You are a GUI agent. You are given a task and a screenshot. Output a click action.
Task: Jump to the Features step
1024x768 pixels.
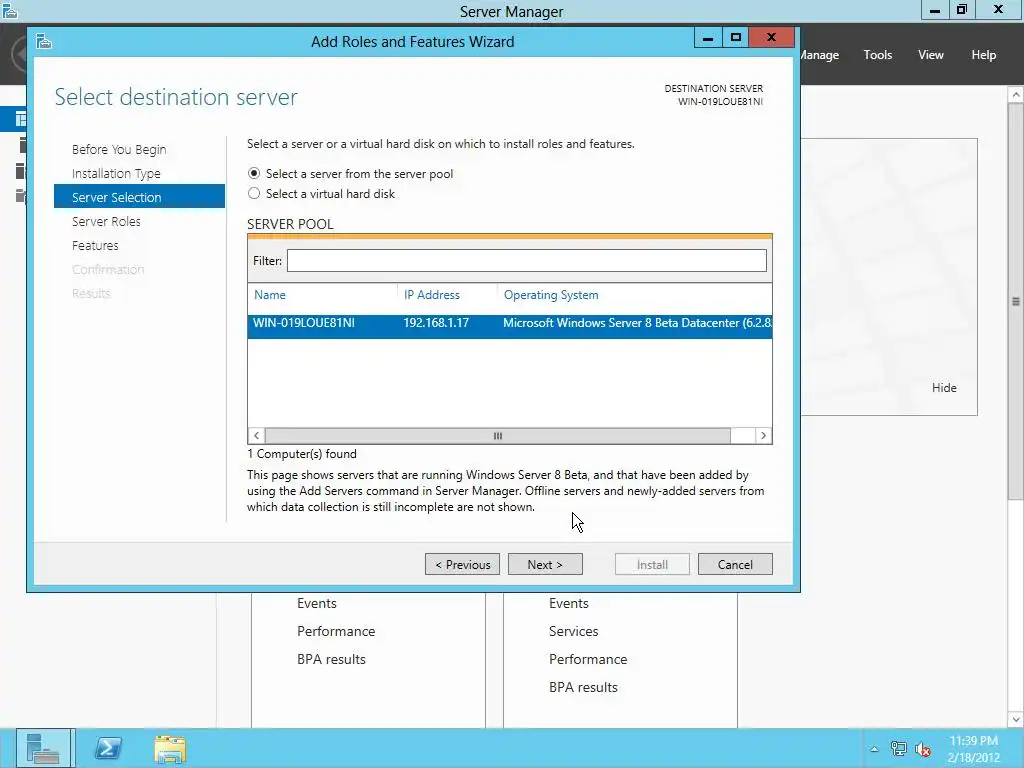click(x=95, y=246)
